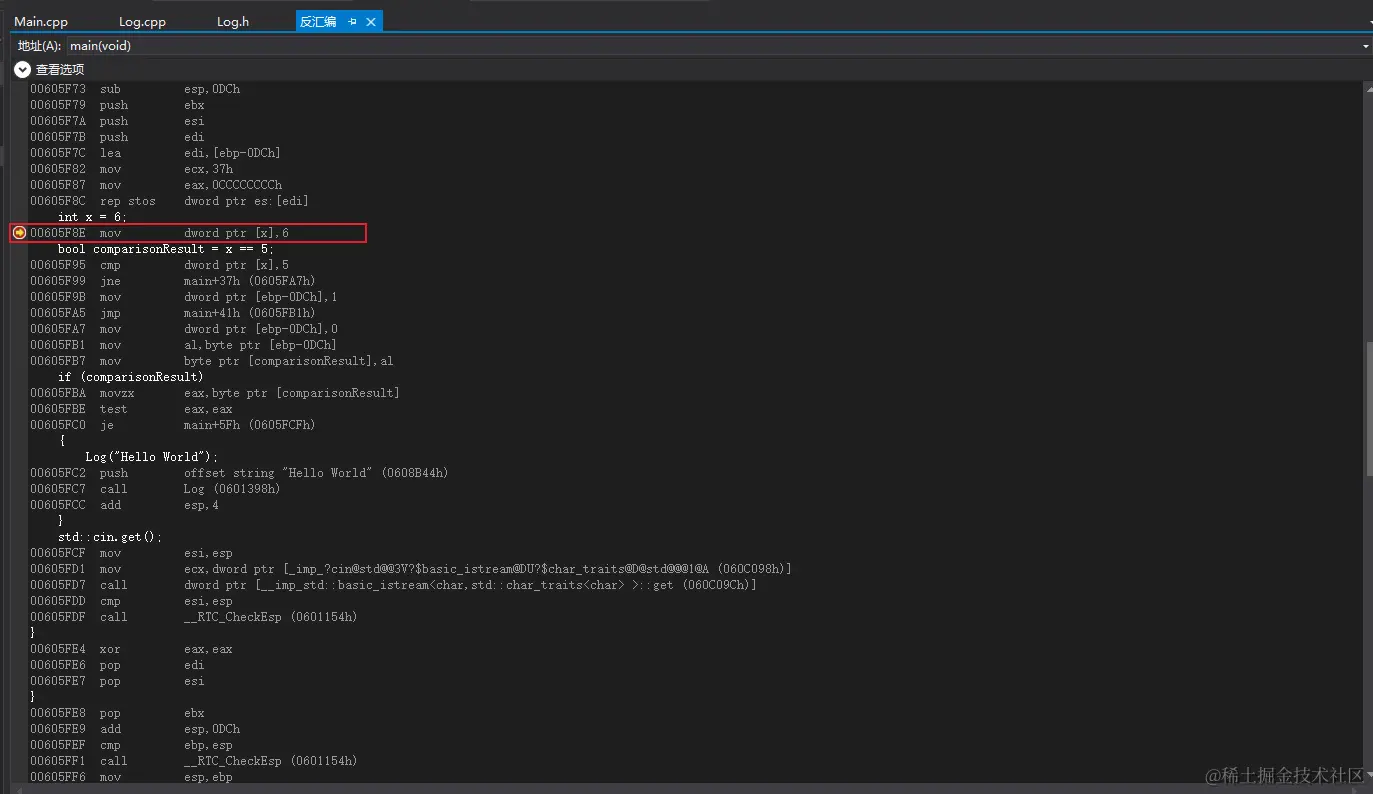Screen dimensions: 1373x794
Task: Click the je instruction at 00605FC0
Action: click(172, 425)
